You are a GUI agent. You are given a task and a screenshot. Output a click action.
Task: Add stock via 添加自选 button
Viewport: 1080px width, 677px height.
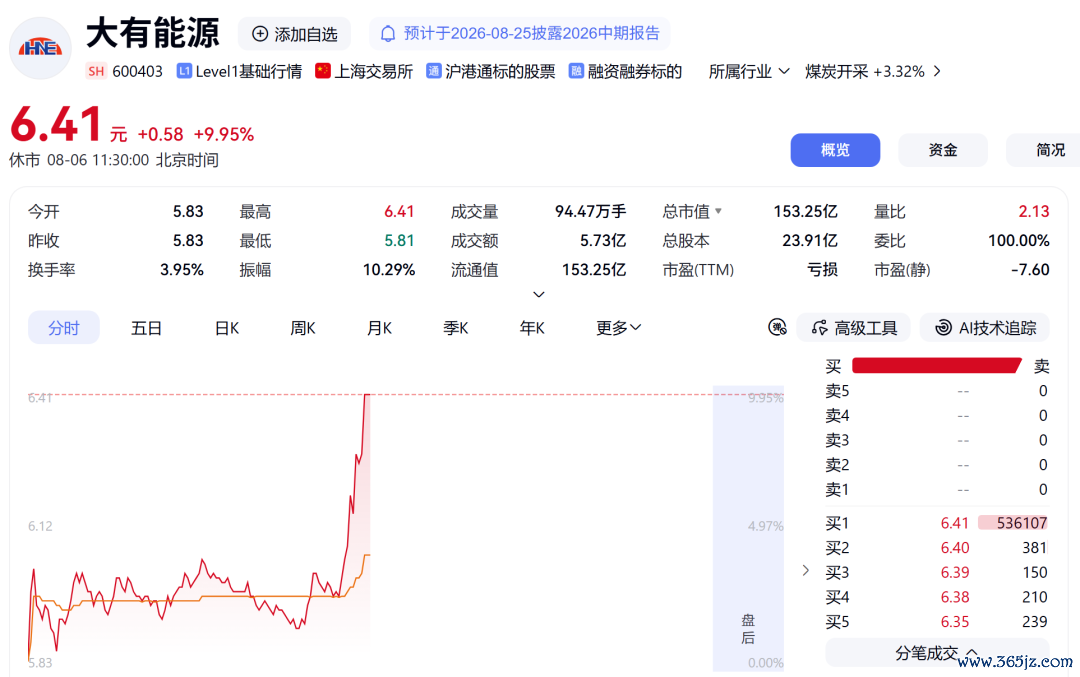pos(294,34)
